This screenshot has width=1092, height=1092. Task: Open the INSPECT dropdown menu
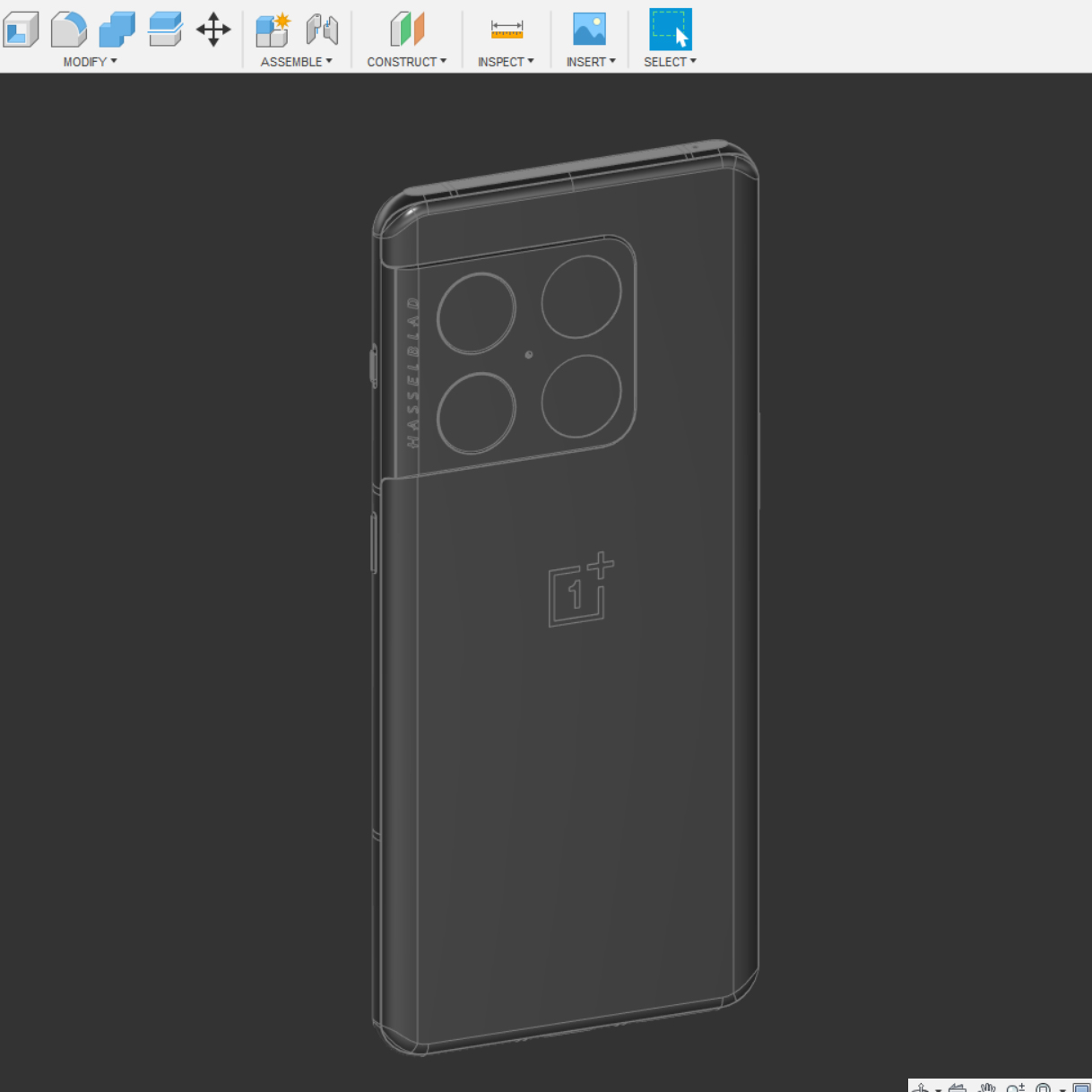[x=506, y=62]
